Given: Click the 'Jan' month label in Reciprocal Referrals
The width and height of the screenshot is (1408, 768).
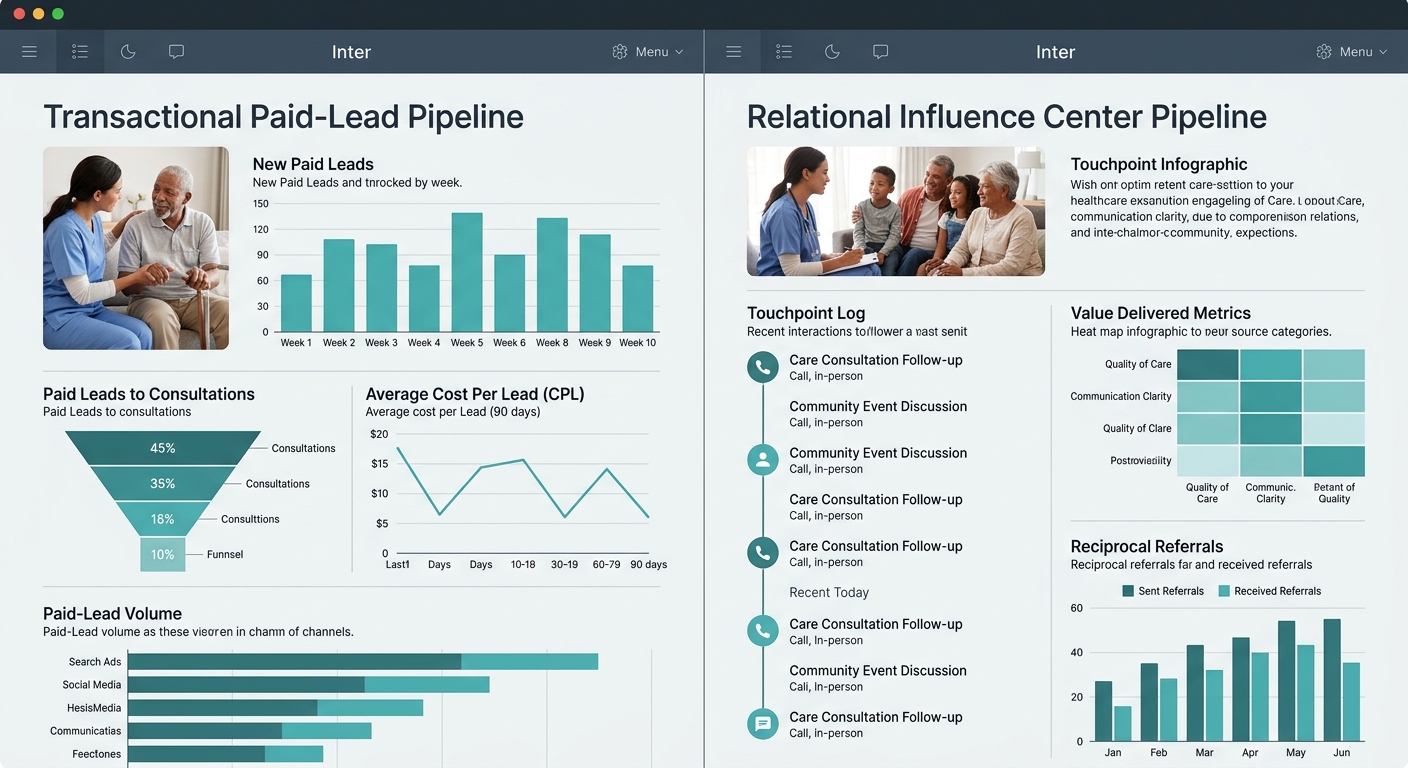Looking at the screenshot, I should click(x=1113, y=752).
